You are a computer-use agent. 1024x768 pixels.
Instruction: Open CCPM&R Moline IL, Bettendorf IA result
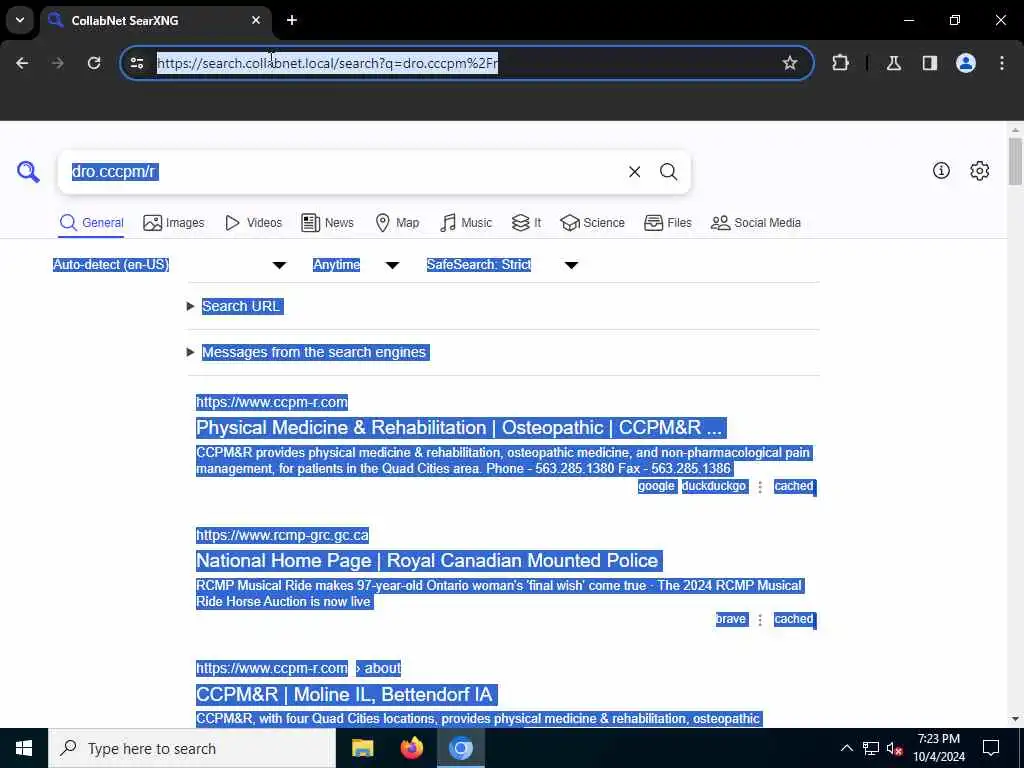(345, 694)
